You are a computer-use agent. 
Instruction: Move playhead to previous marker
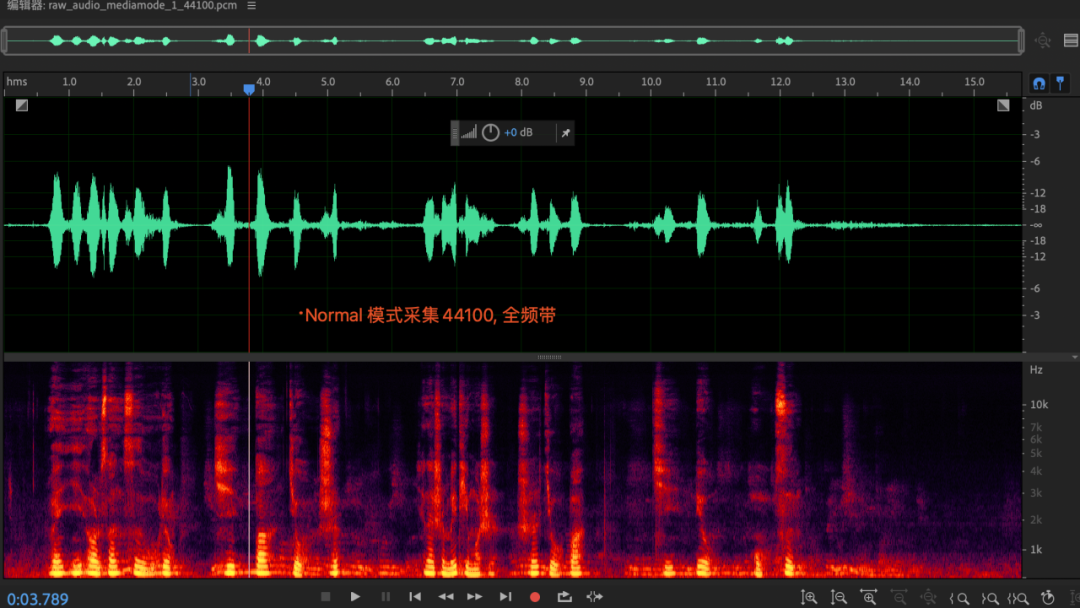tap(415, 597)
